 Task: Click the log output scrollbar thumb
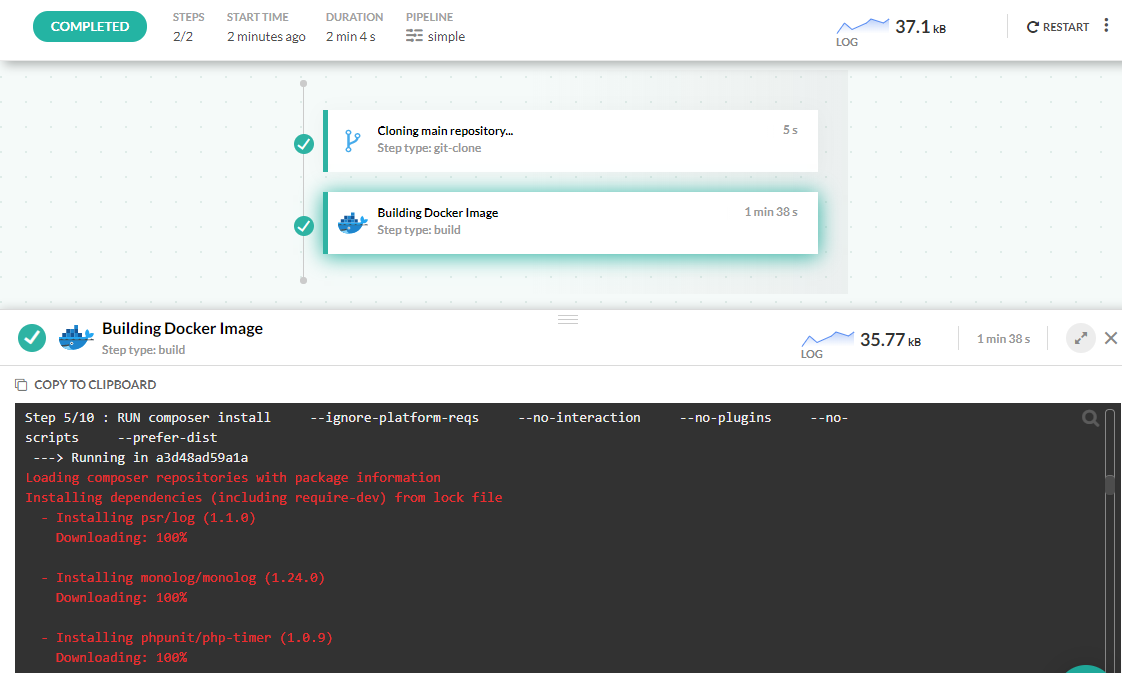(x=1109, y=484)
